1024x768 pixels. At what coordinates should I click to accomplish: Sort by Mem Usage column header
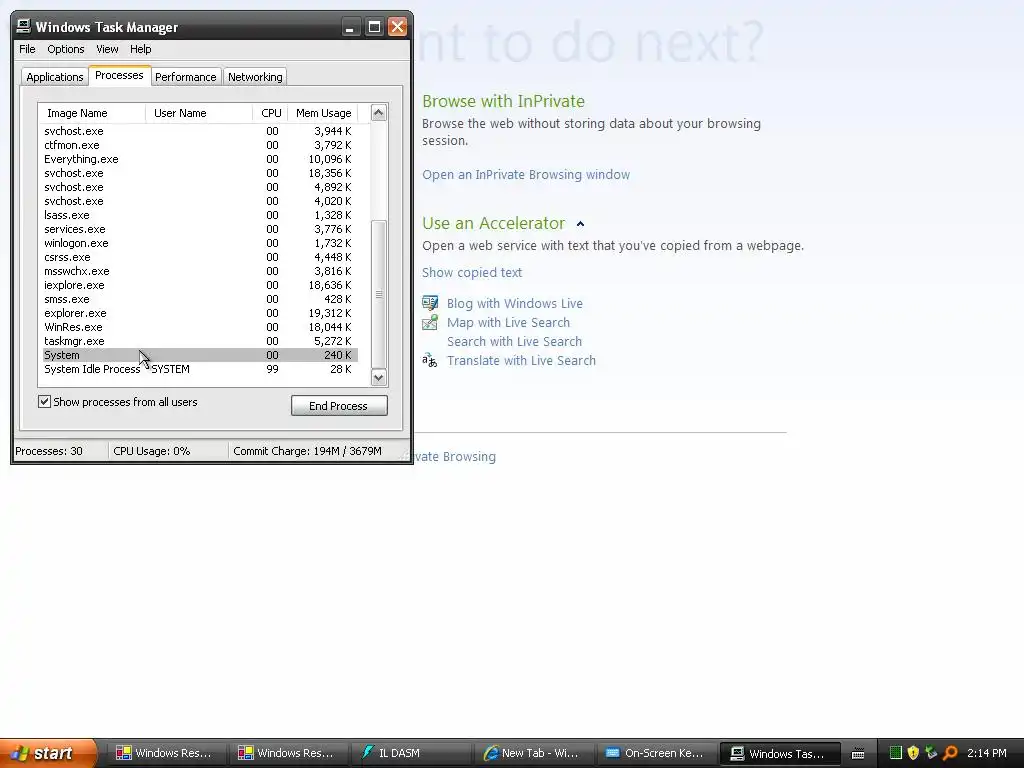tap(323, 113)
